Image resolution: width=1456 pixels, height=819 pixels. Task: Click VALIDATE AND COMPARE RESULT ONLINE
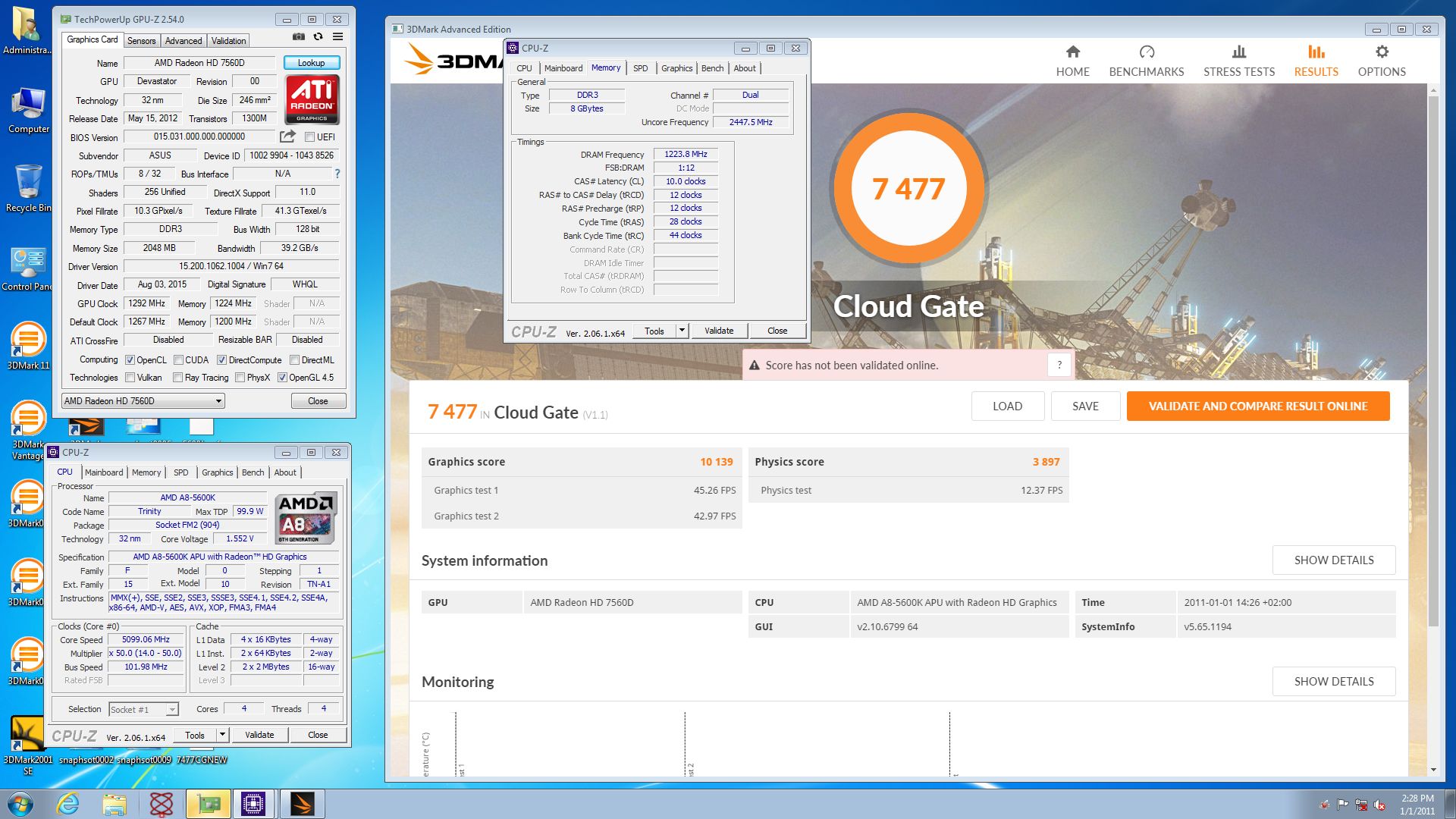point(1258,406)
